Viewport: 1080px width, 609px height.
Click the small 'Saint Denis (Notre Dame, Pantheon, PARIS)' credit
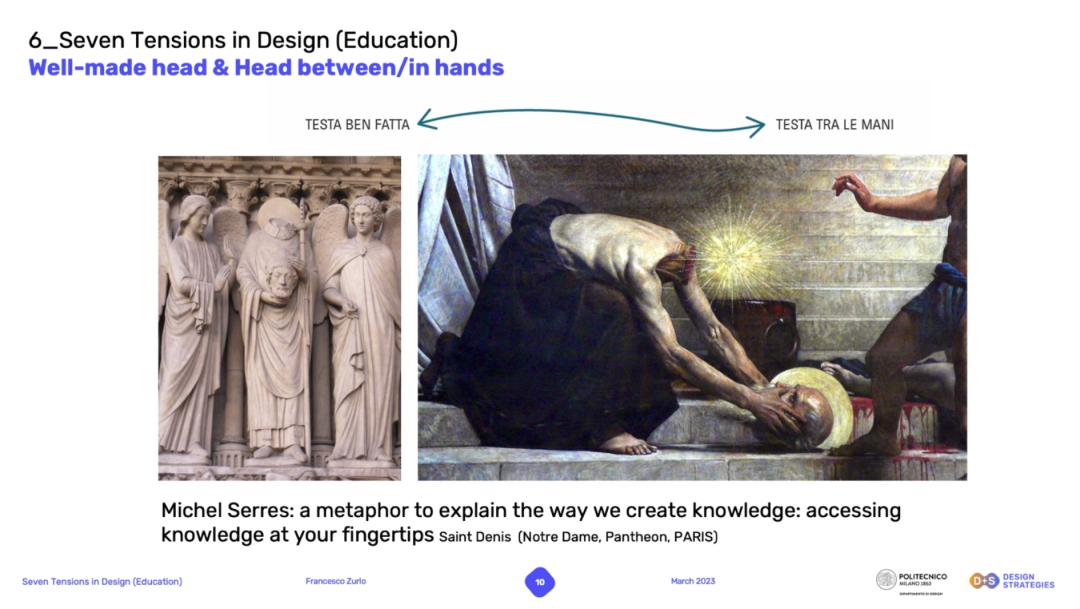[x=578, y=537]
